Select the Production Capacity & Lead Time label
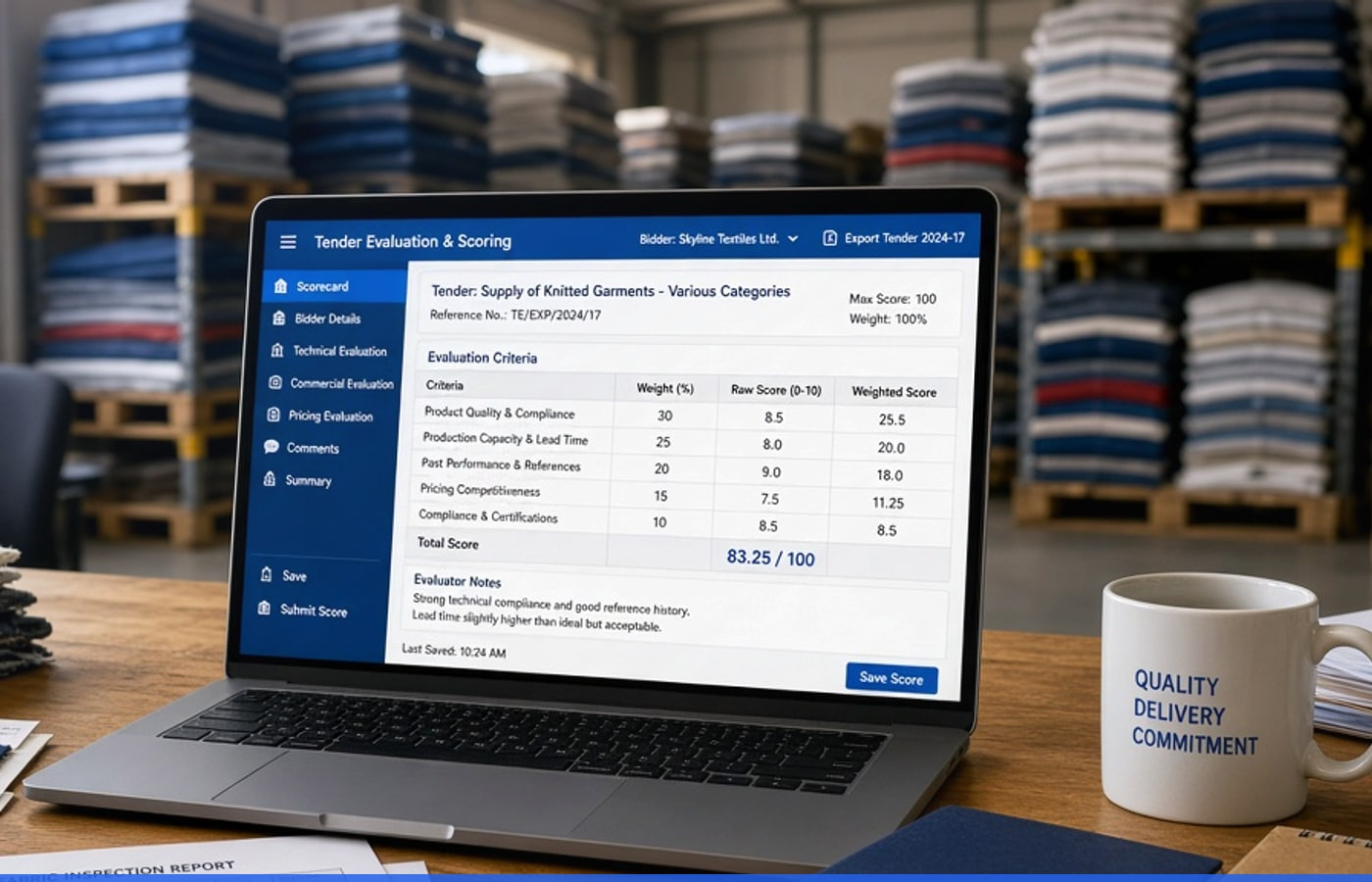Screen dimensions: 1372x882 506,439
